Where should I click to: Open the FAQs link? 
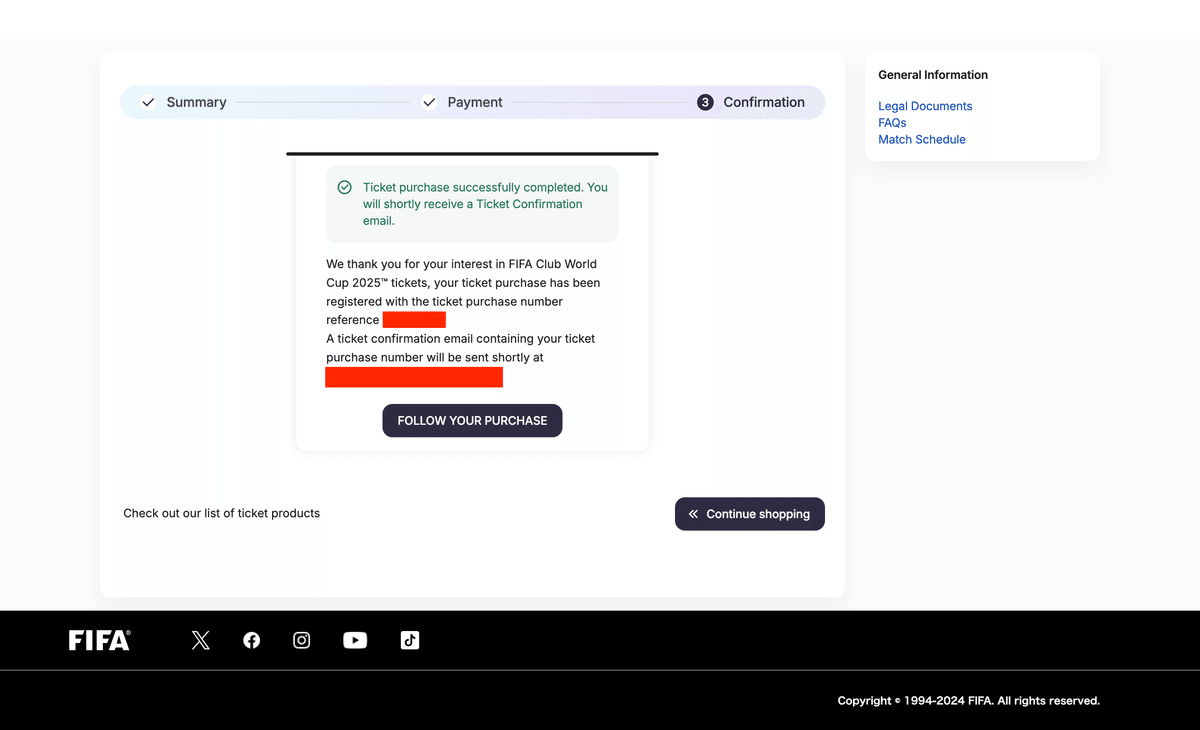[892, 123]
